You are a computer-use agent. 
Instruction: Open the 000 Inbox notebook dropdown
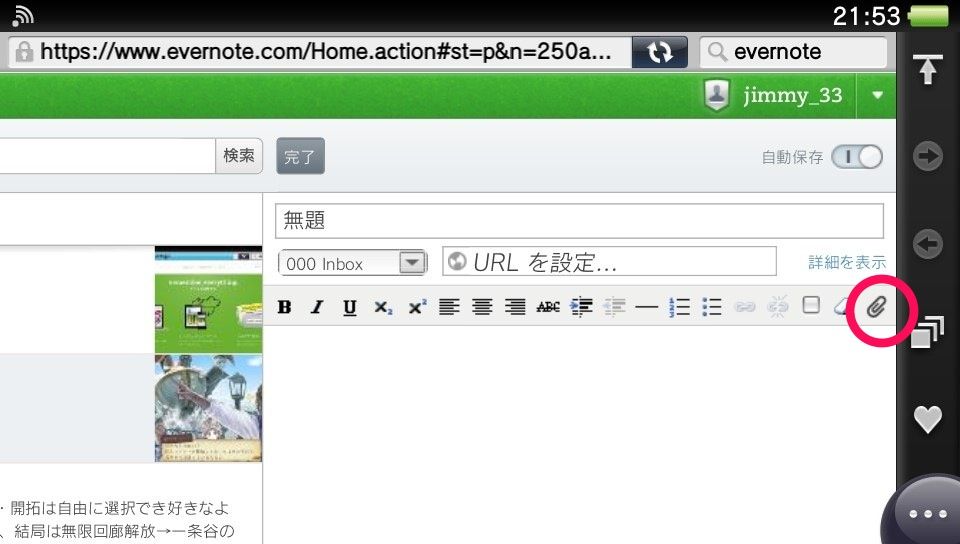[x=353, y=263]
